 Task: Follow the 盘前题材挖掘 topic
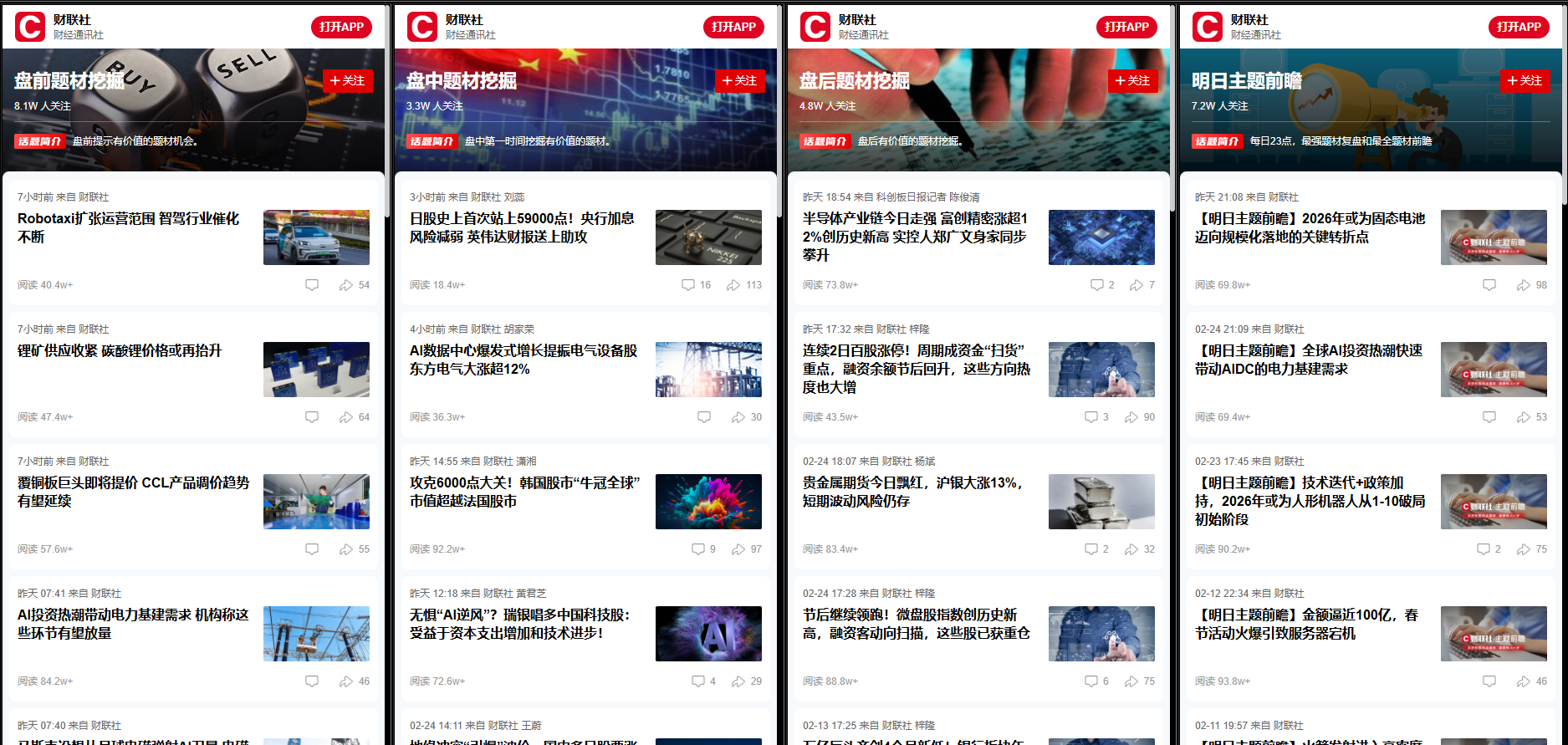347,81
